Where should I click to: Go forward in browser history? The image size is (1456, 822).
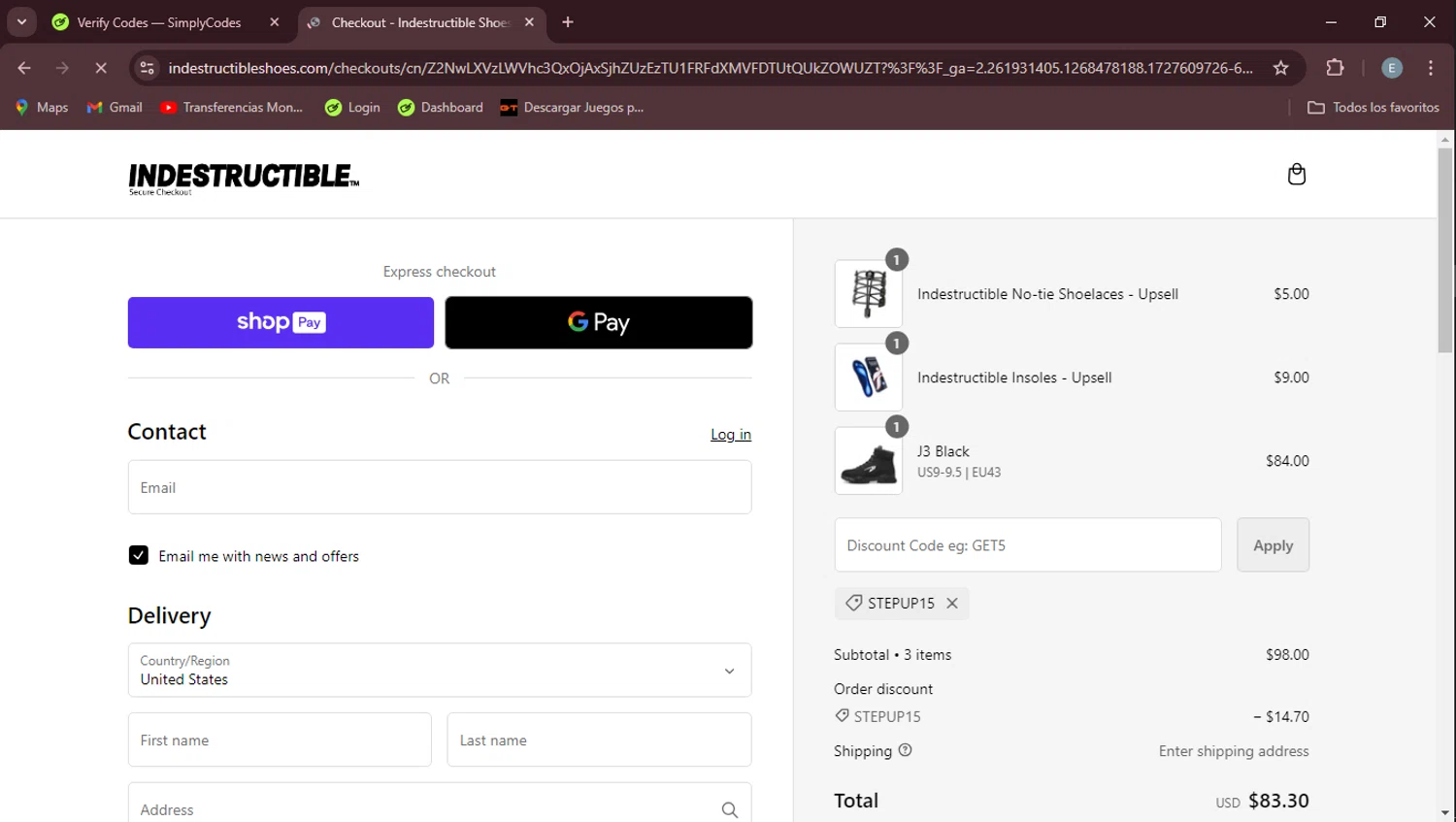[62, 68]
